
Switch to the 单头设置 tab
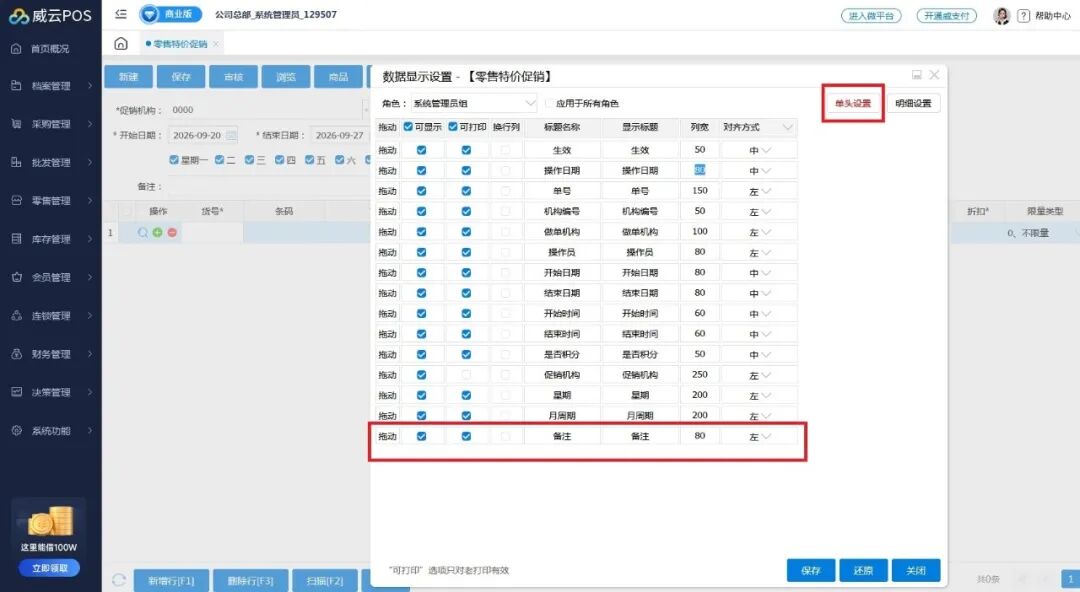[853, 103]
